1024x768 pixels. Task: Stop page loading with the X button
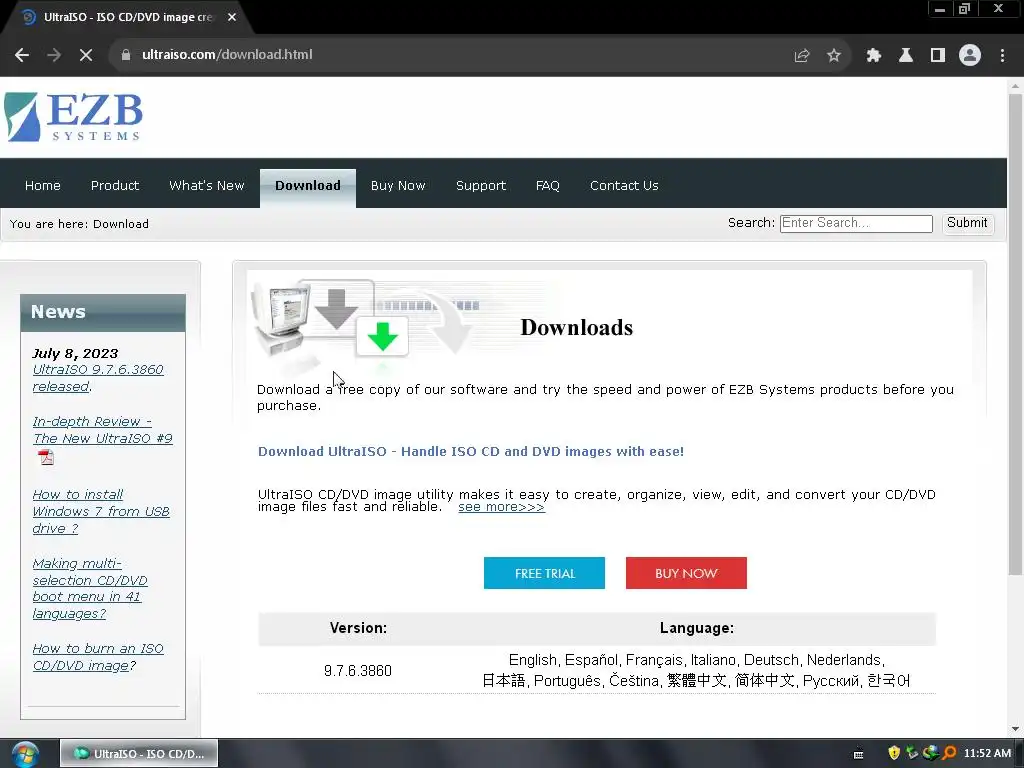[x=86, y=55]
